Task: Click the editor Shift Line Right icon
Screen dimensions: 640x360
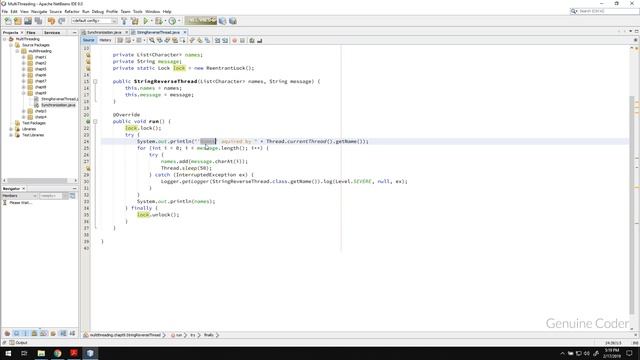Action: point(225,40)
